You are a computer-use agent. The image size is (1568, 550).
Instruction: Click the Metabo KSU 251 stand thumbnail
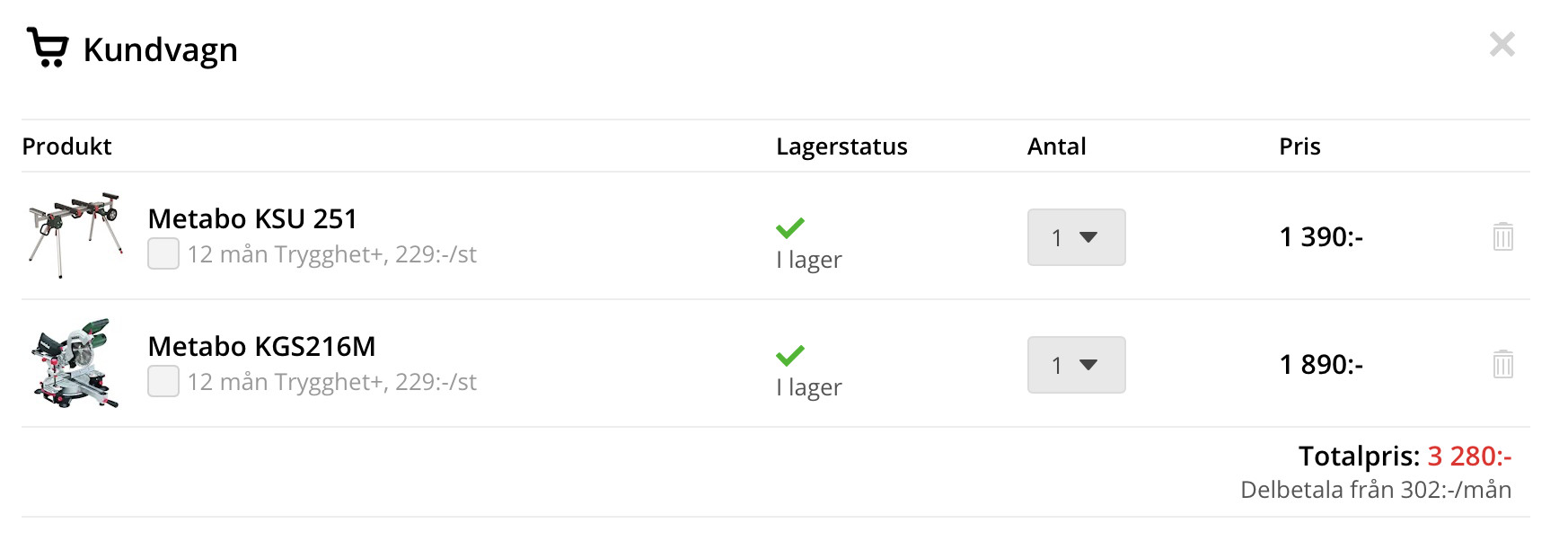(75, 235)
